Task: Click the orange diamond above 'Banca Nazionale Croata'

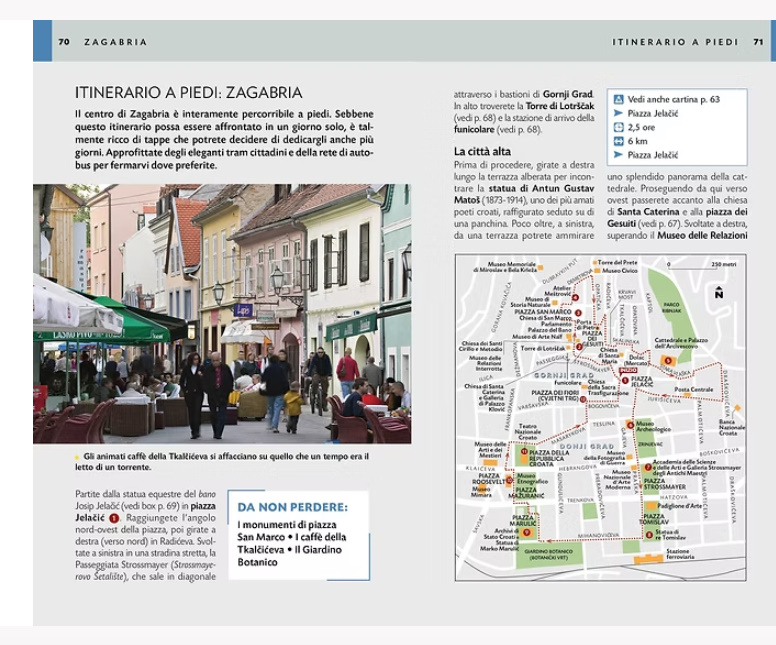Action: click(738, 408)
